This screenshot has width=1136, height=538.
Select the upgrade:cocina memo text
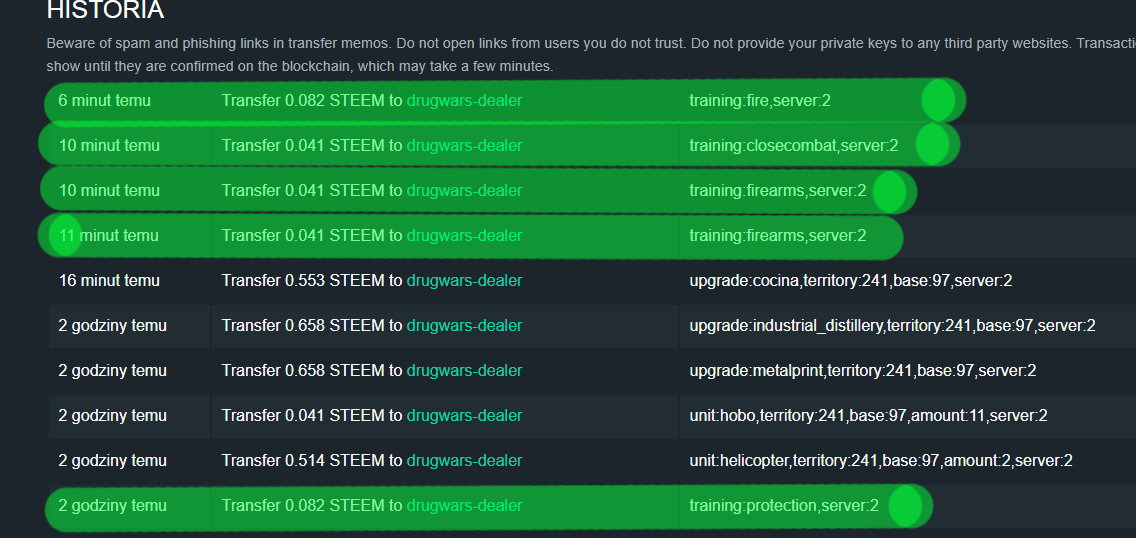pos(851,280)
